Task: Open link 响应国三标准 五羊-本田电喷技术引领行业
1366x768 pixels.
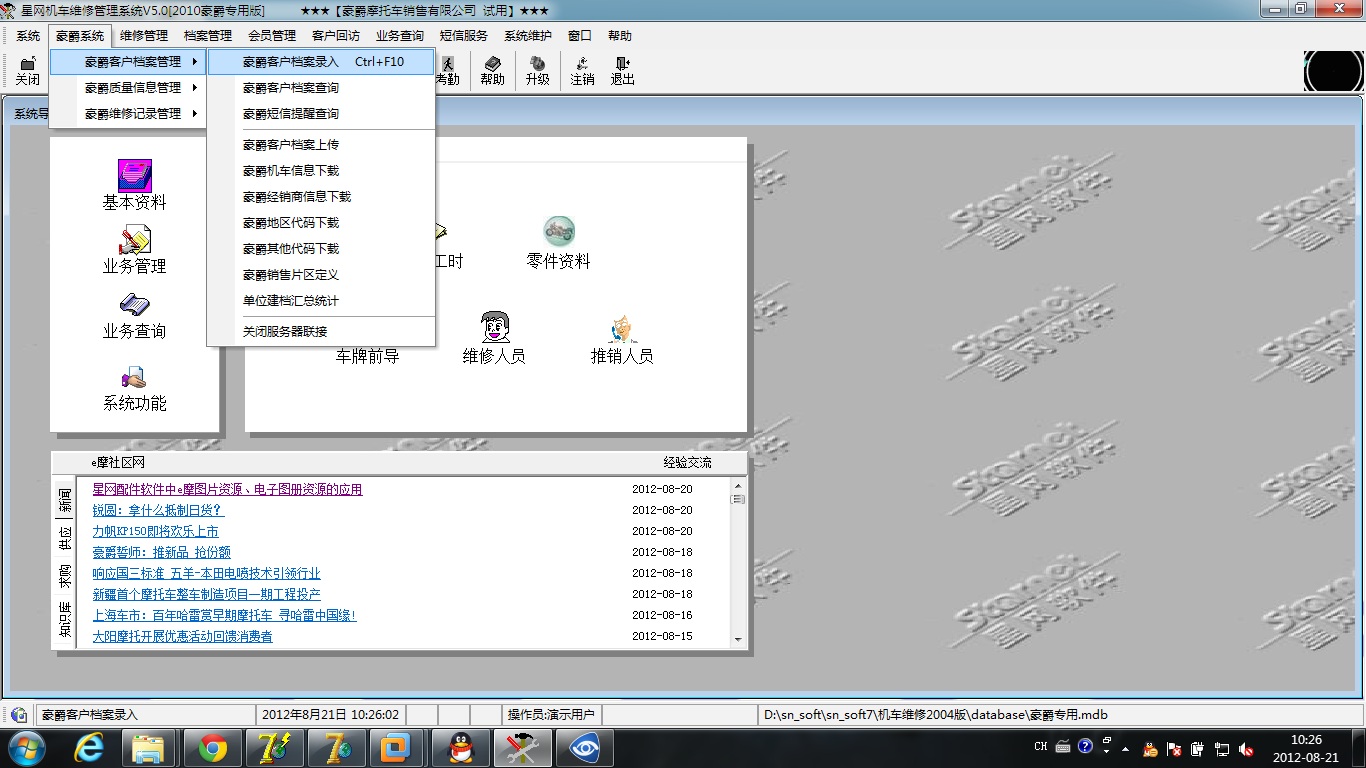Action: click(206, 573)
